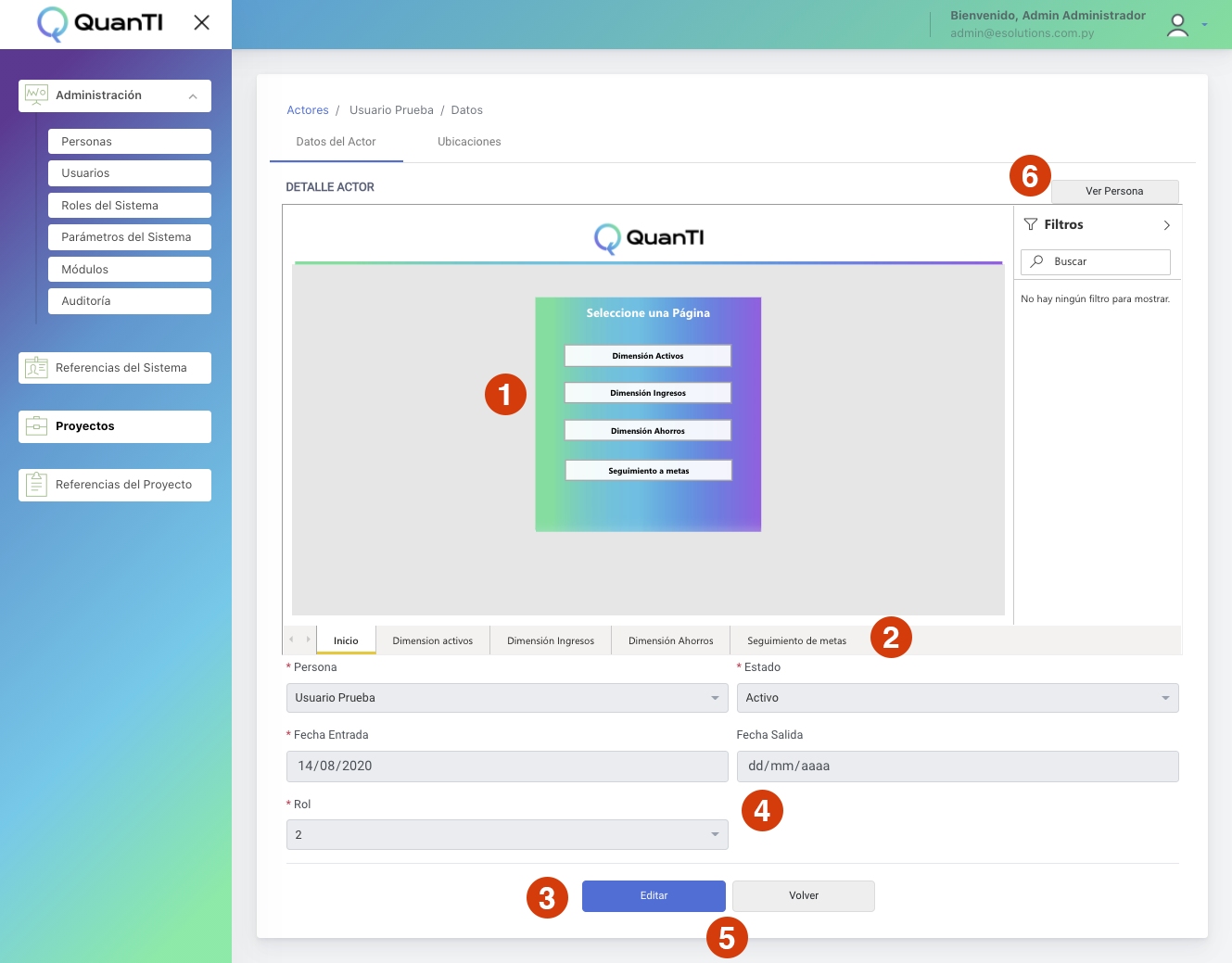1232x963 pixels.
Task: Click the Volver button
Action: 804,895
